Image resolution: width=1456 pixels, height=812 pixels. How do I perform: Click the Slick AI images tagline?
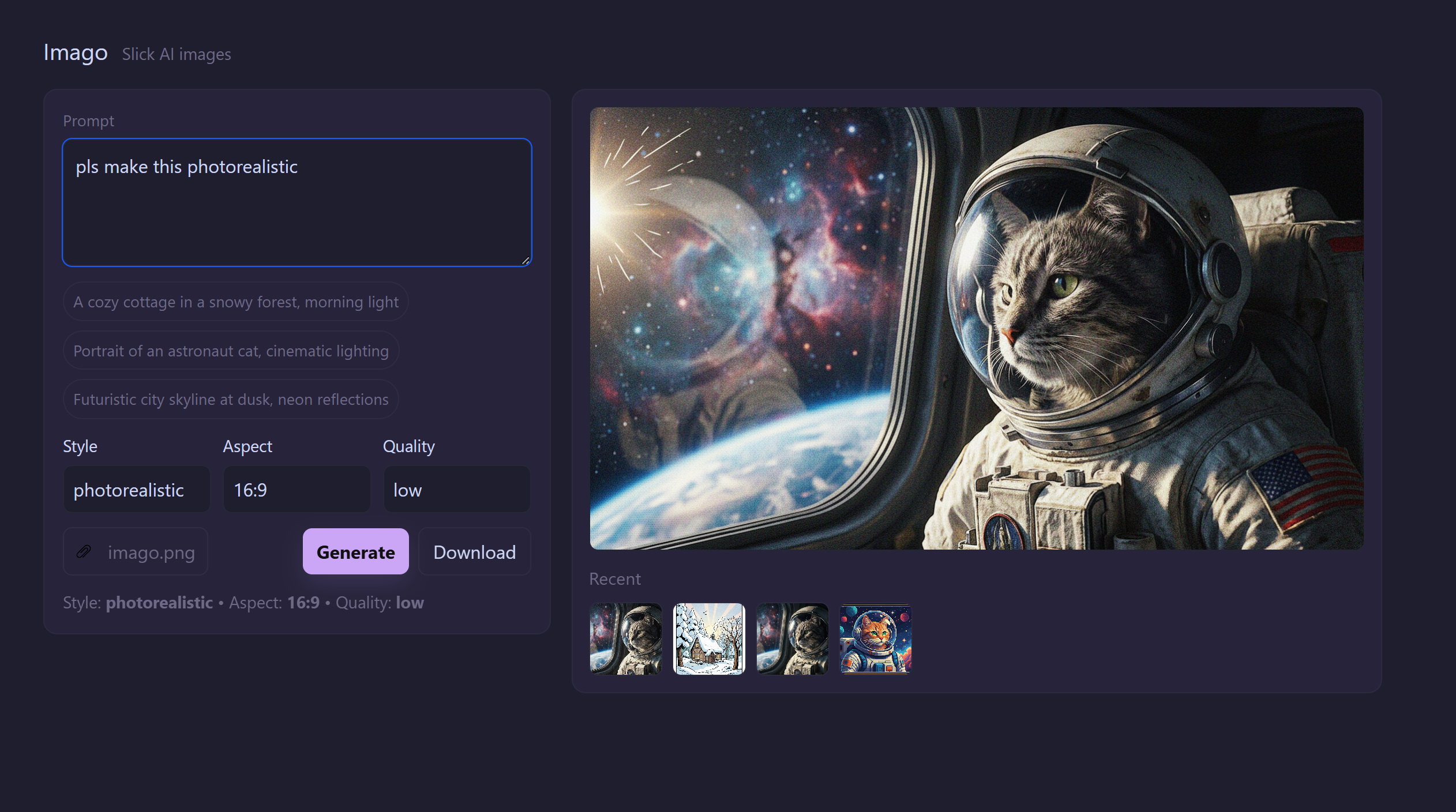click(177, 54)
